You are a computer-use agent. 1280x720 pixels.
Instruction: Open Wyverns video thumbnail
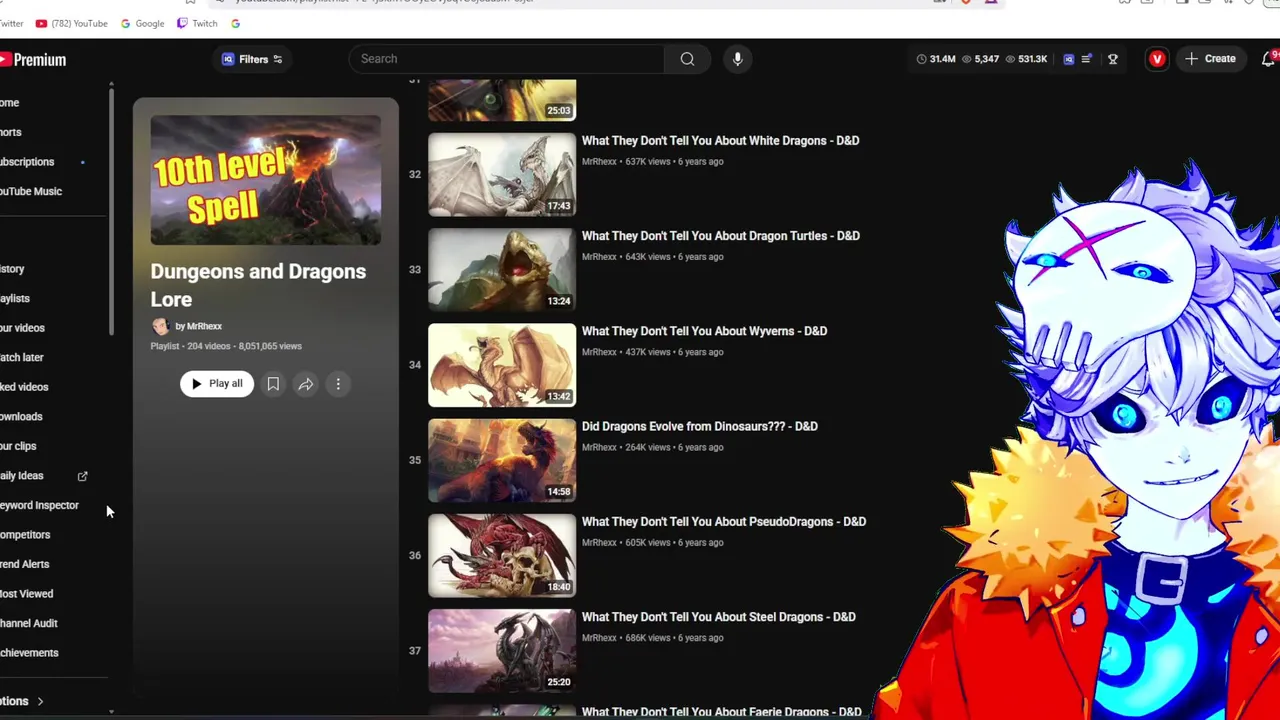502,365
